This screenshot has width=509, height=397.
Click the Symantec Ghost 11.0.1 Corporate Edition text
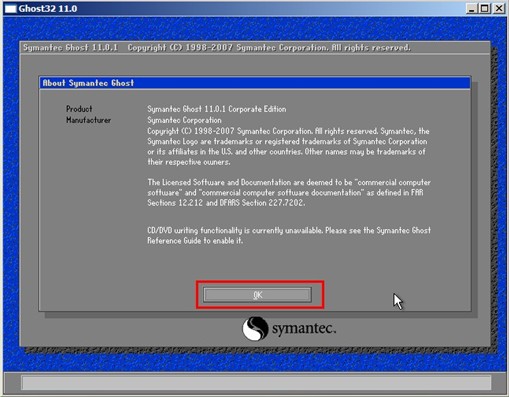pos(217,109)
